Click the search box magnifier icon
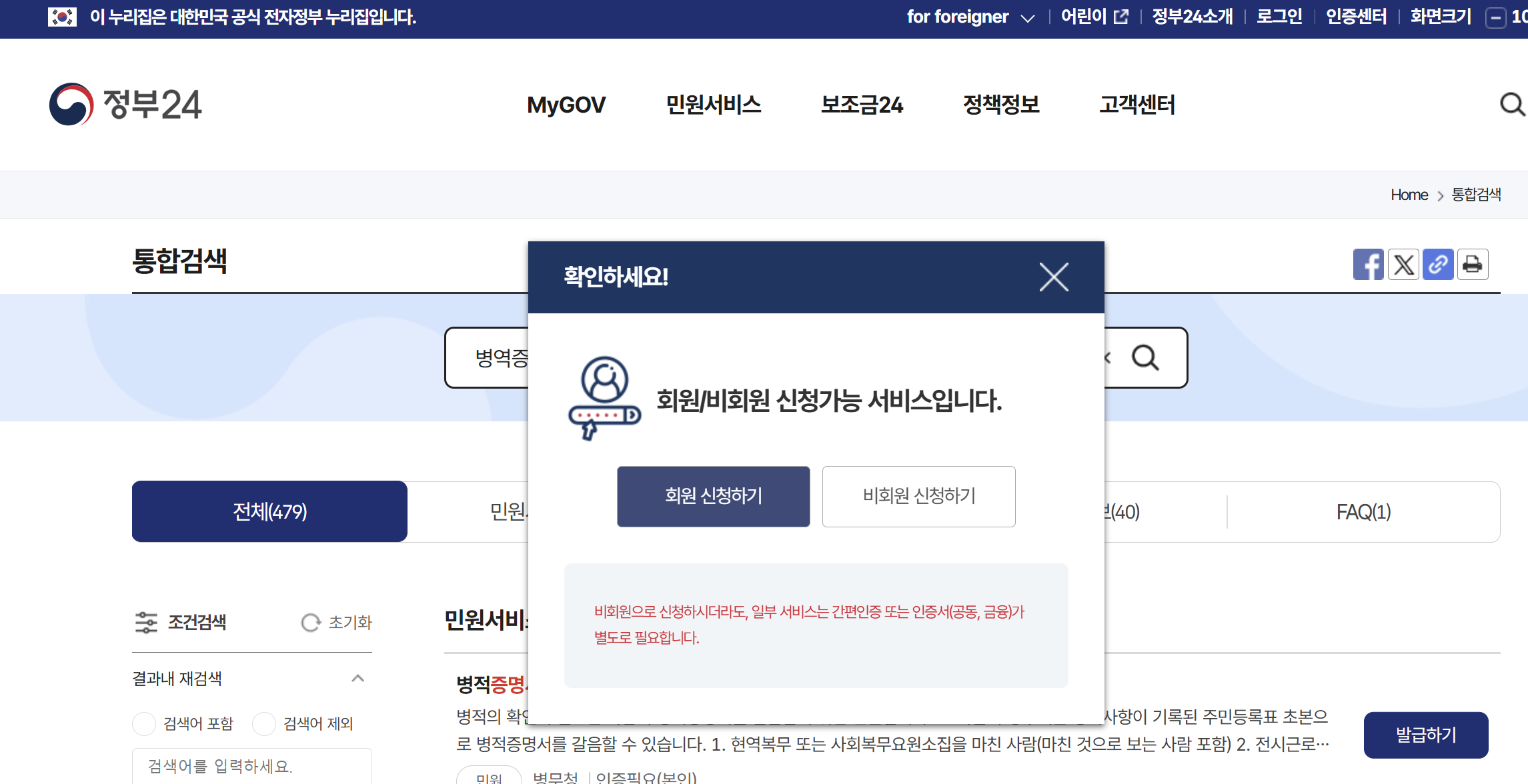The height and width of the screenshot is (784, 1528). (x=1145, y=358)
